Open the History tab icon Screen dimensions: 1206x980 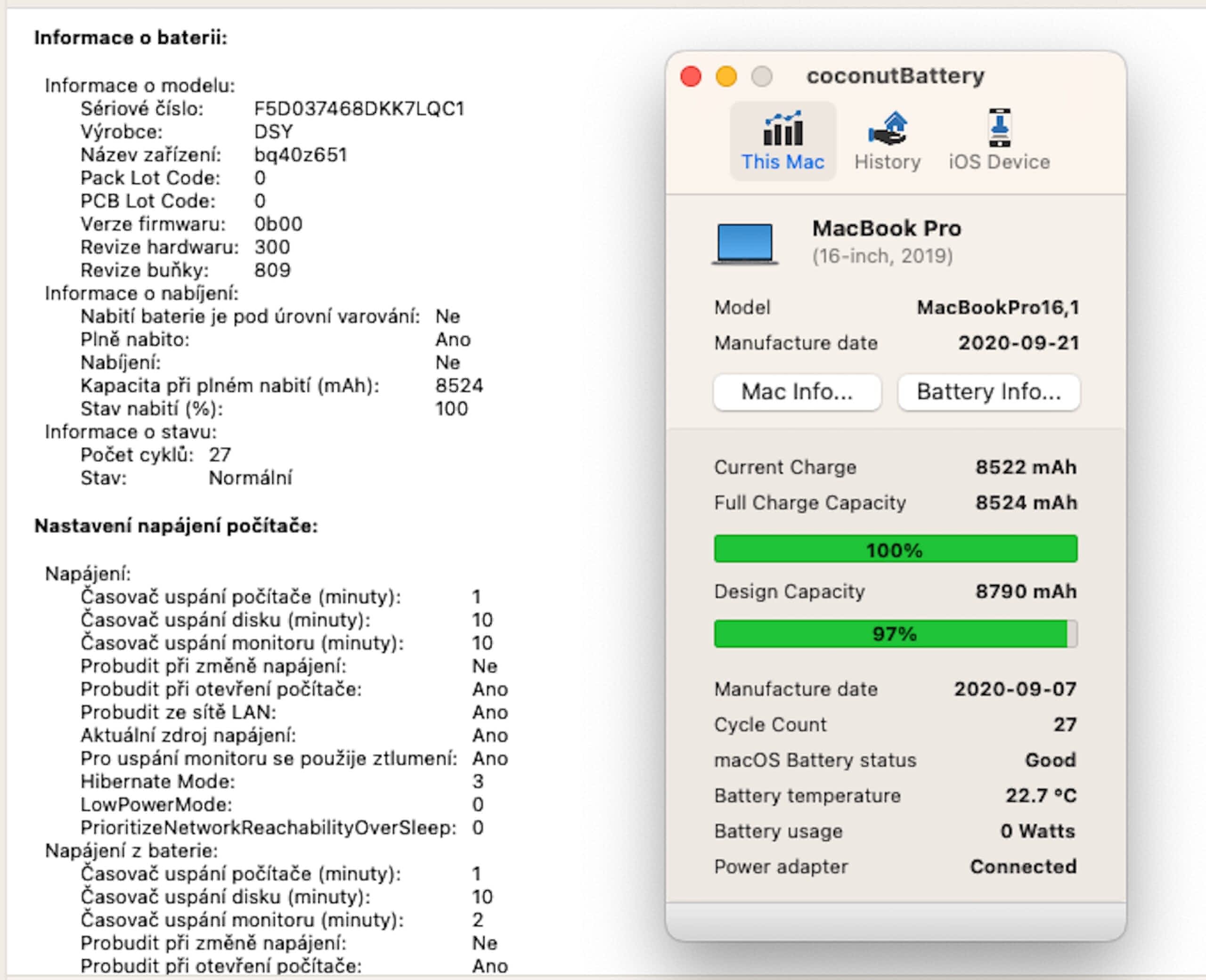click(887, 129)
